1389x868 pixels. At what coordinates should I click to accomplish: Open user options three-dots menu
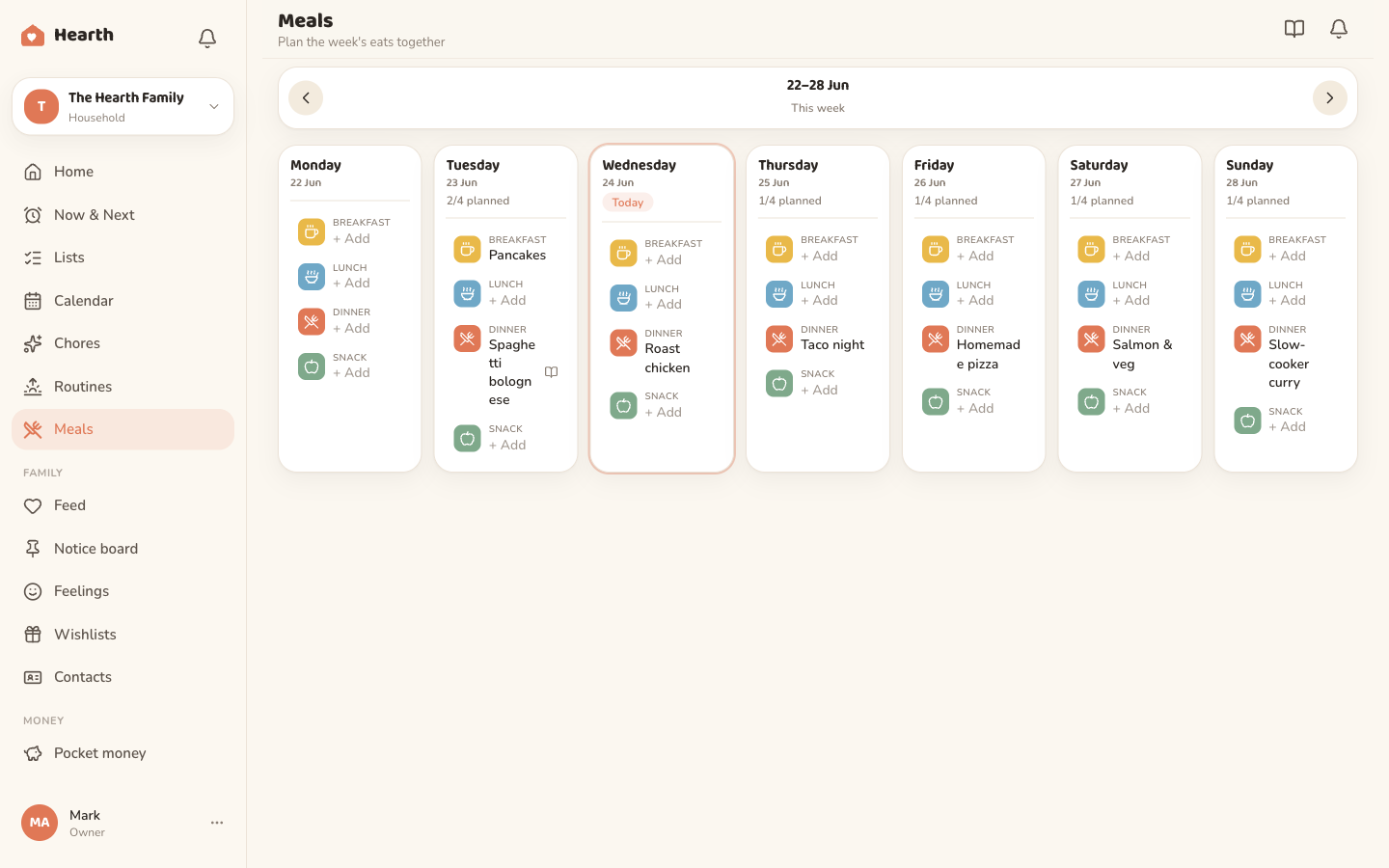coord(217,823)
